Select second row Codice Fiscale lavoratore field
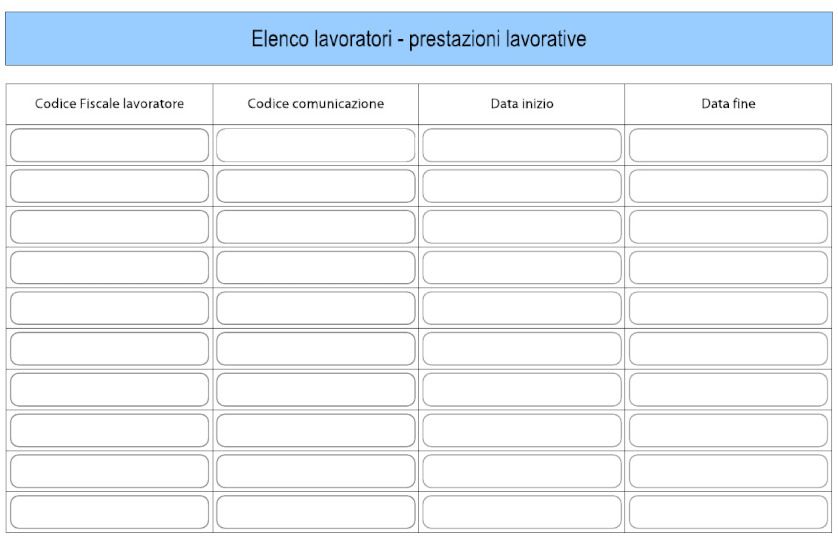 pos(109,186)
